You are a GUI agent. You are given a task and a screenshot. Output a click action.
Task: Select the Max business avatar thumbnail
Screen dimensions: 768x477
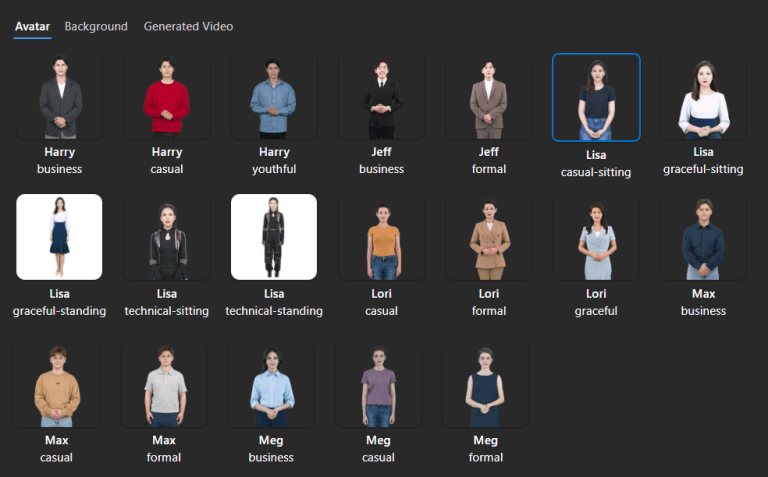(703, 237)
